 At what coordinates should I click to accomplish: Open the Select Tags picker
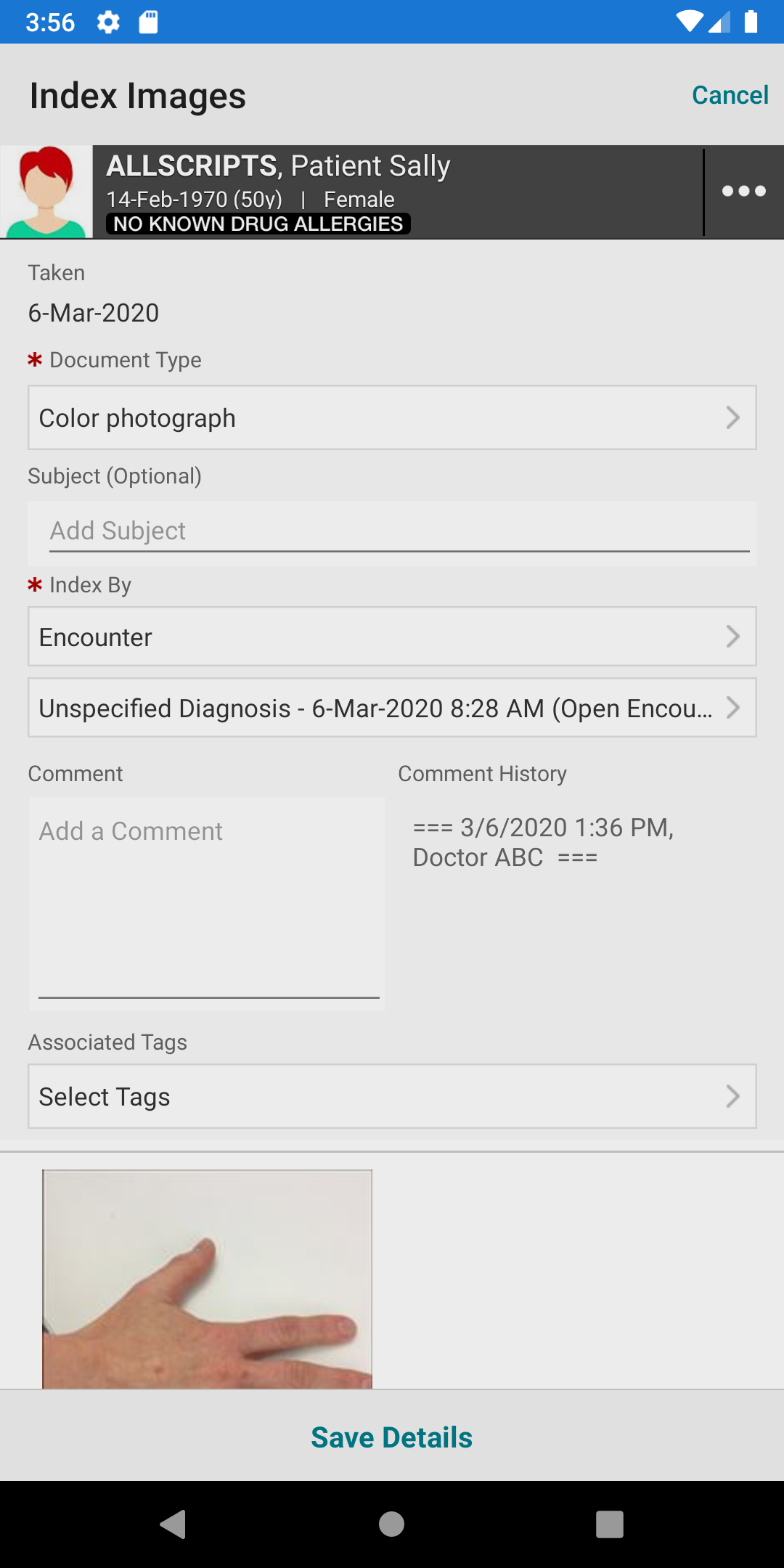tap(392, 1096)
